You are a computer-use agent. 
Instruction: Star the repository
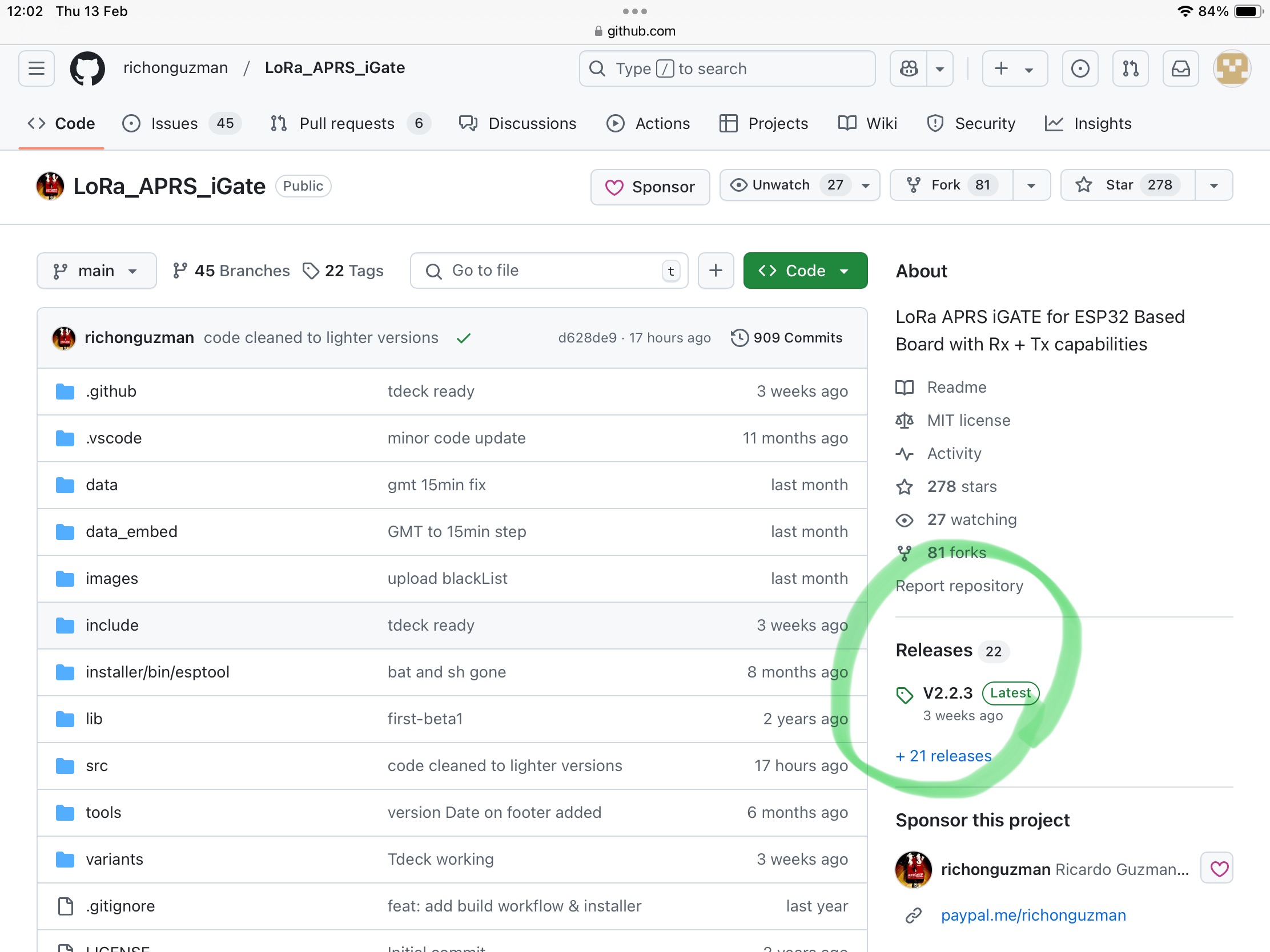tap(1128, 185)
